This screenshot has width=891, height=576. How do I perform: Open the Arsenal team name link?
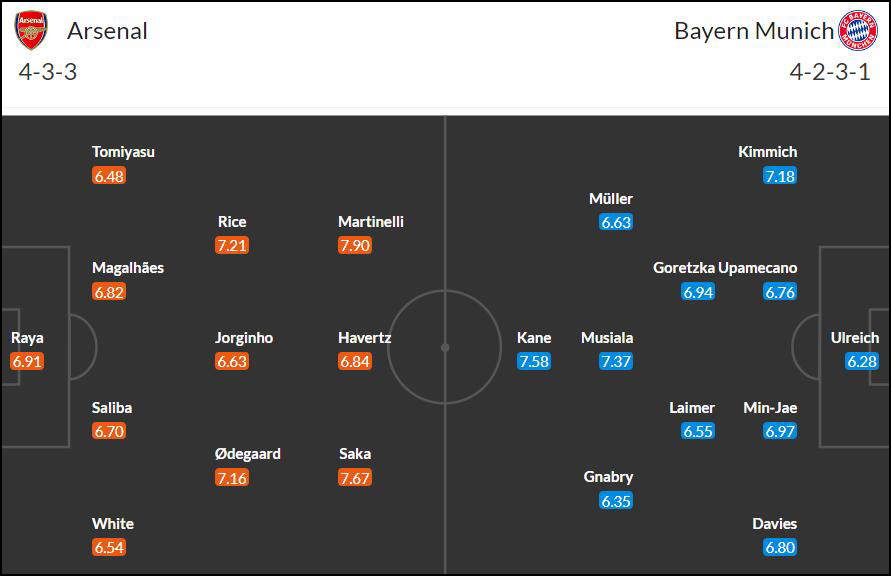coord(107,31)
